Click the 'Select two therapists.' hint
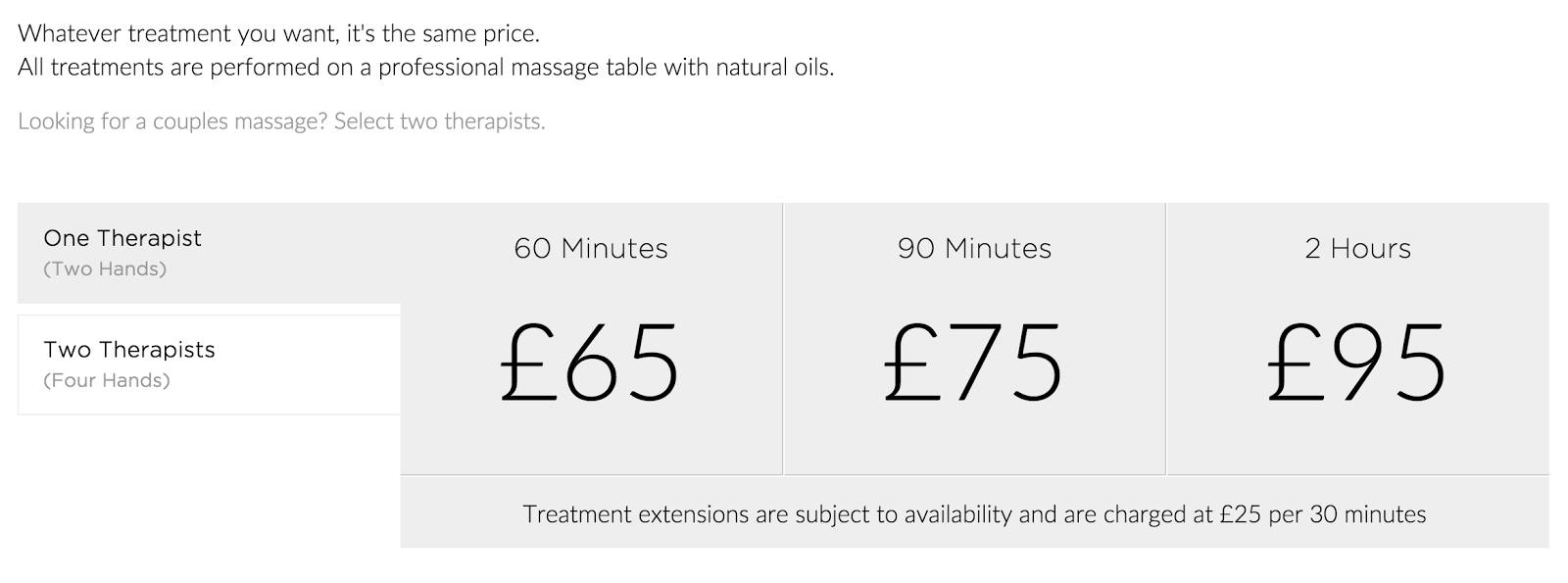 (439, 121)
